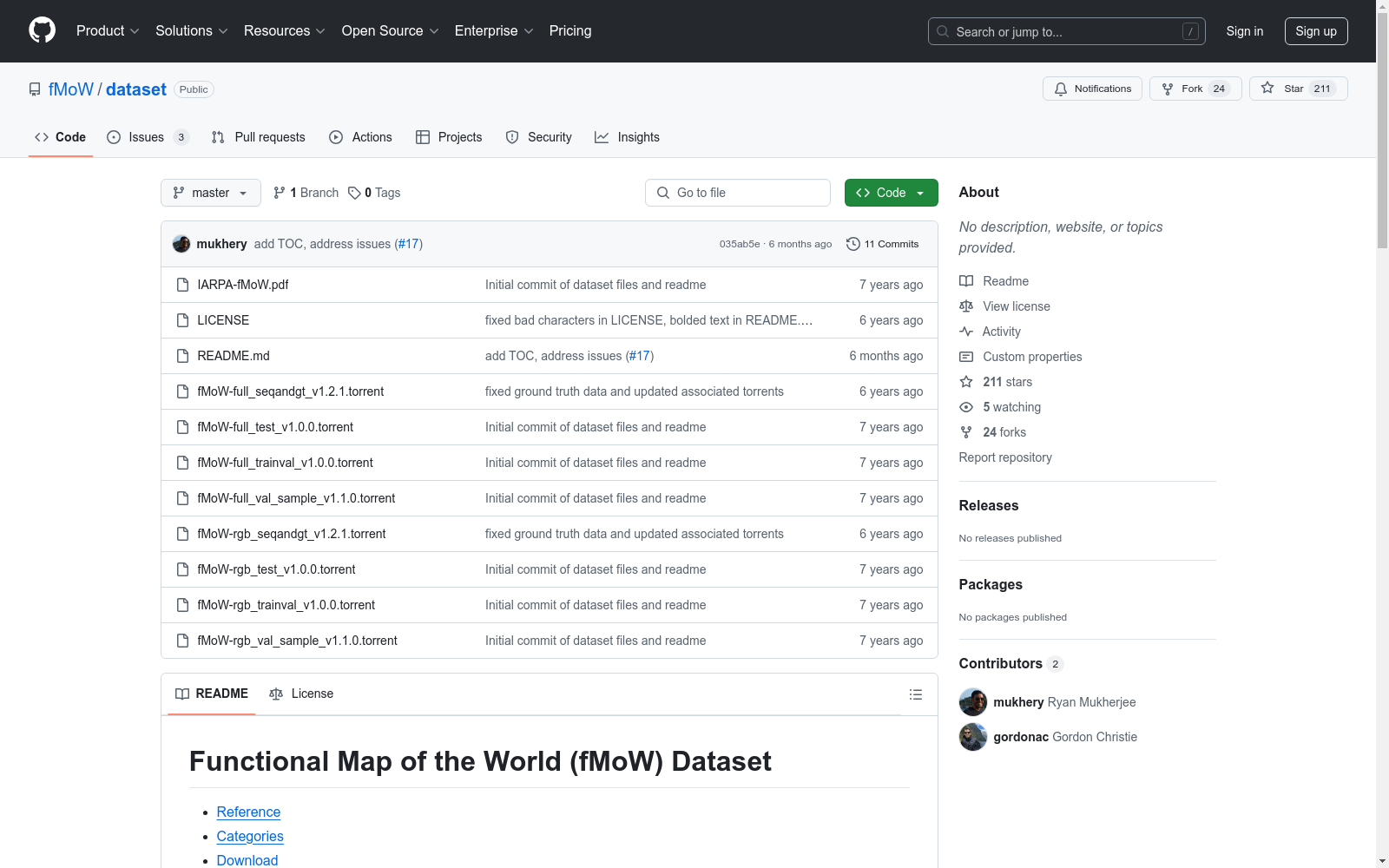This screenshot has width=1389, height=868.
Task: Click the Sign up button
Action: pos(1316,31)
